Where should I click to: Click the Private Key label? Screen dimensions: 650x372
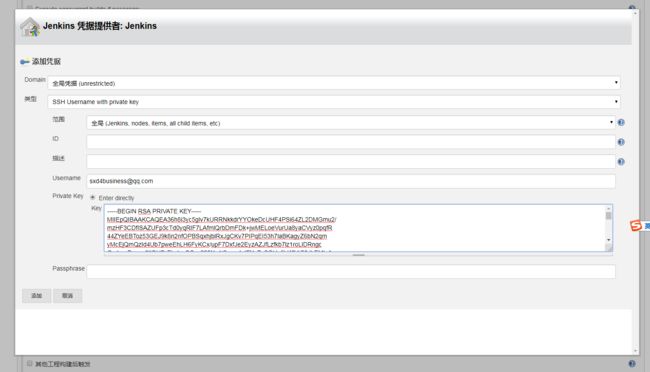point(68,196)
